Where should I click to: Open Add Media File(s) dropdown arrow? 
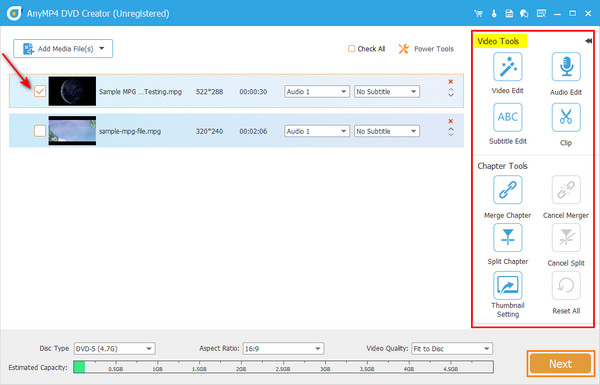coord(102,49)
